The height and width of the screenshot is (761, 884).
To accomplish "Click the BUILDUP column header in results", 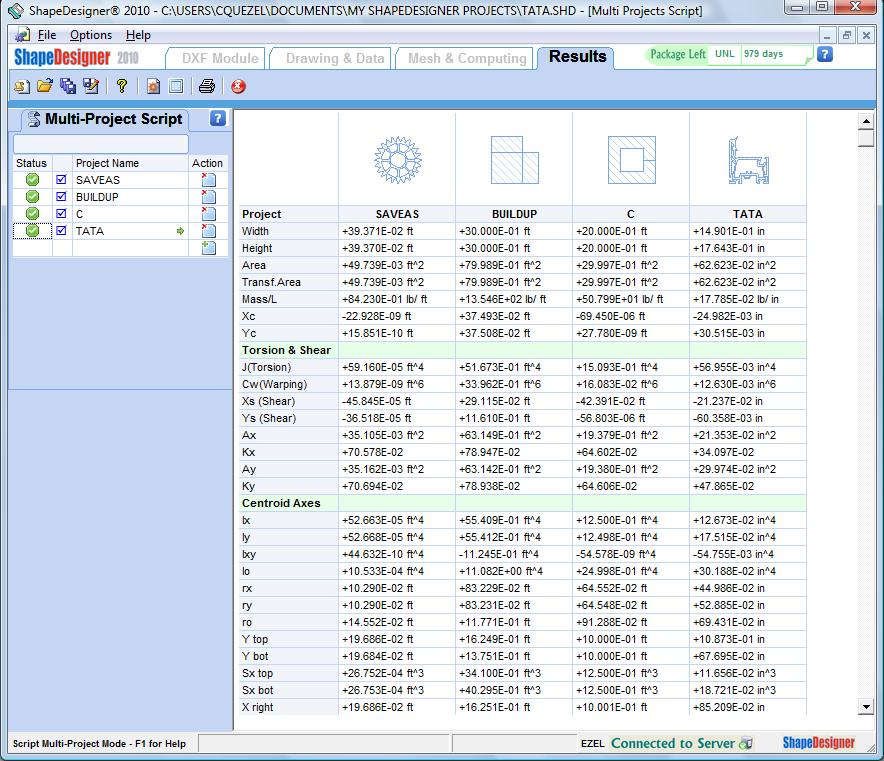I will 514,214.
